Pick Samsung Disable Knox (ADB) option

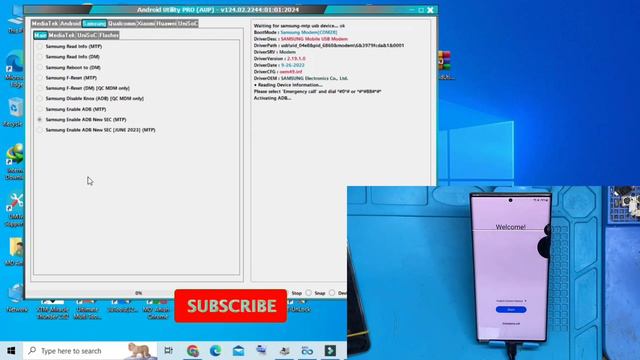pyautogui.click(x=91, y=98)
